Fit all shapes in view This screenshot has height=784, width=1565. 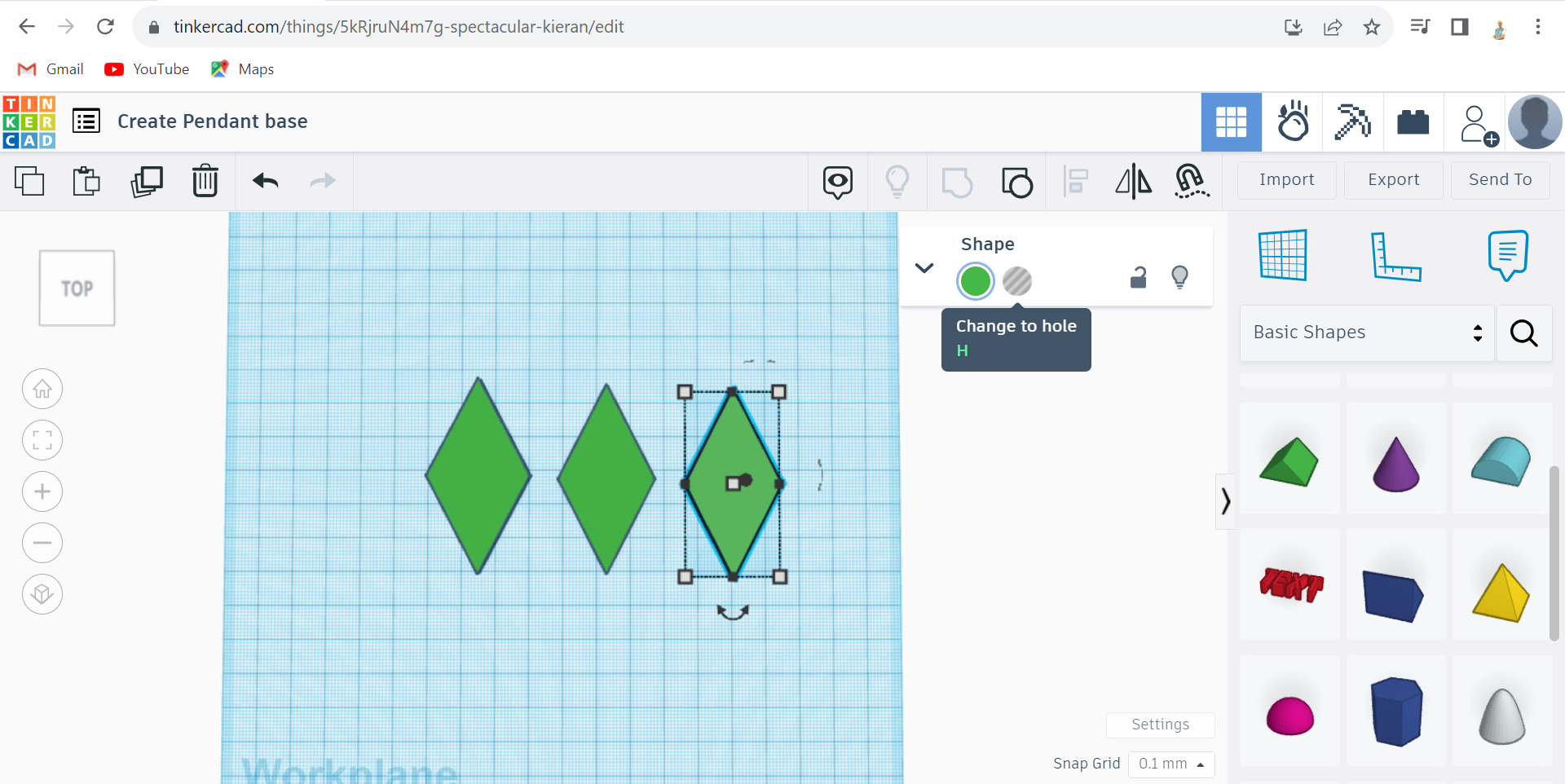pos(42,441)
